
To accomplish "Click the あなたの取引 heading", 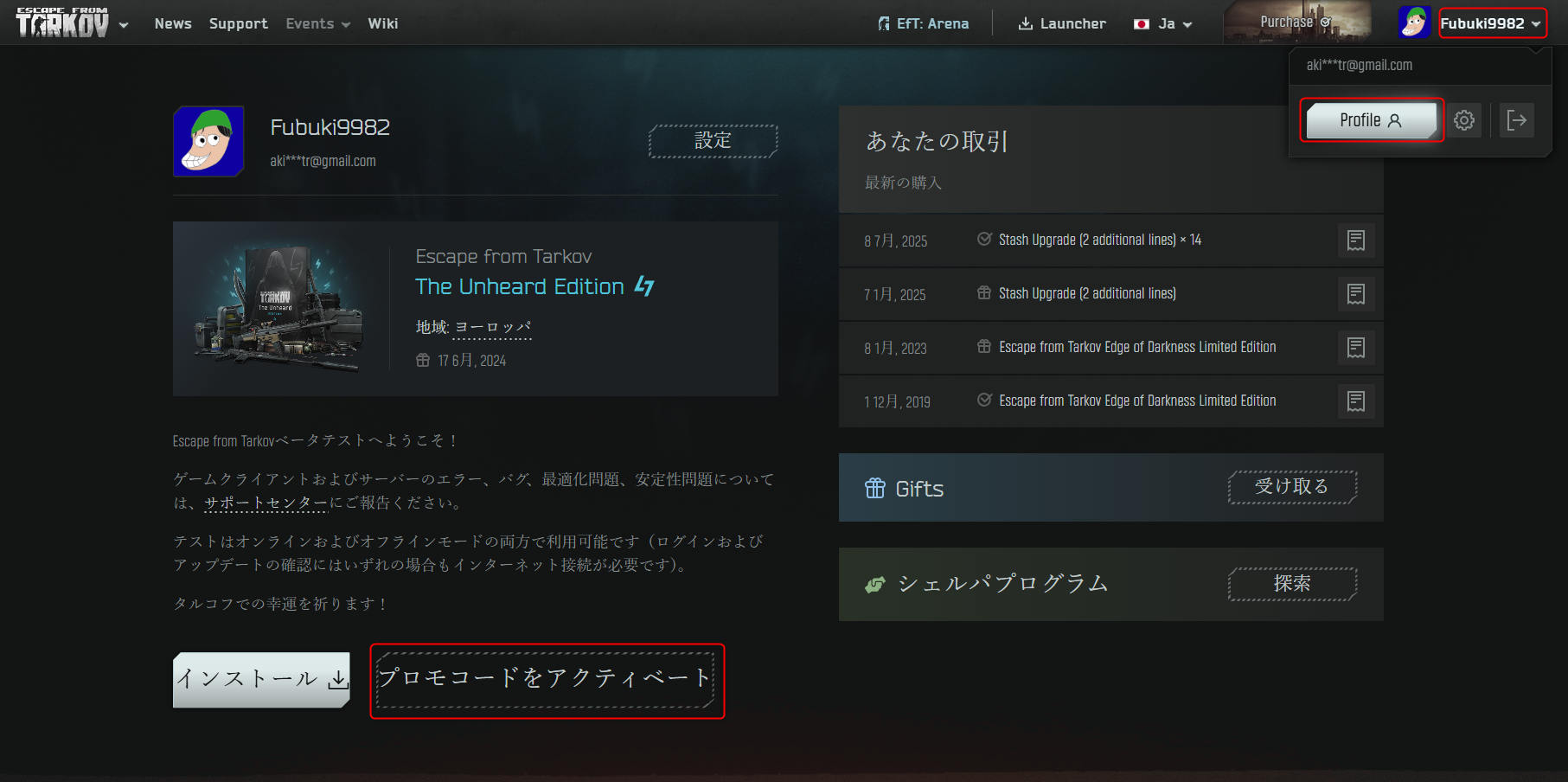I will click(937, 141).
